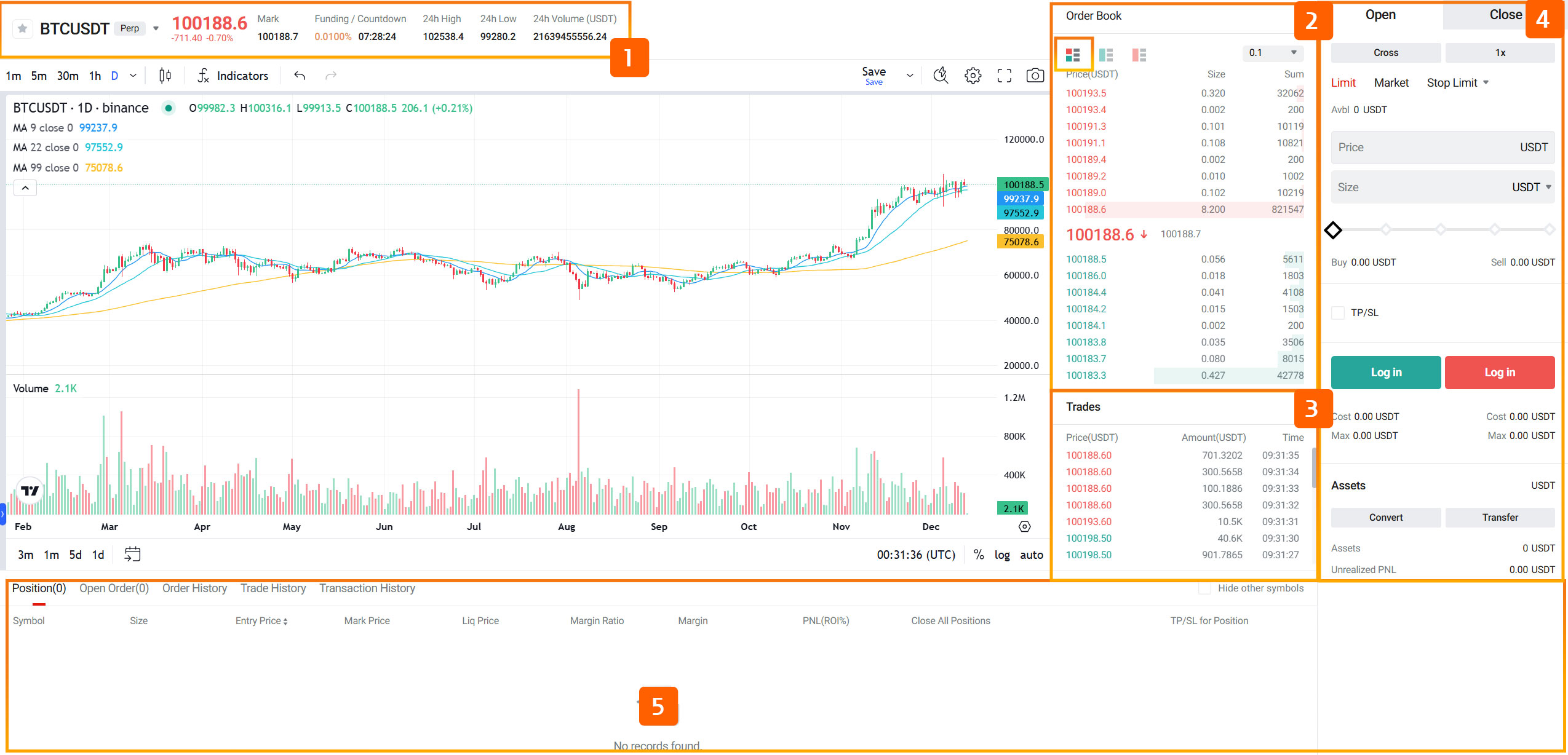This screenshot has height=755, width=1568.
Task: Click the green Log in button
Action: point(1386,373)
